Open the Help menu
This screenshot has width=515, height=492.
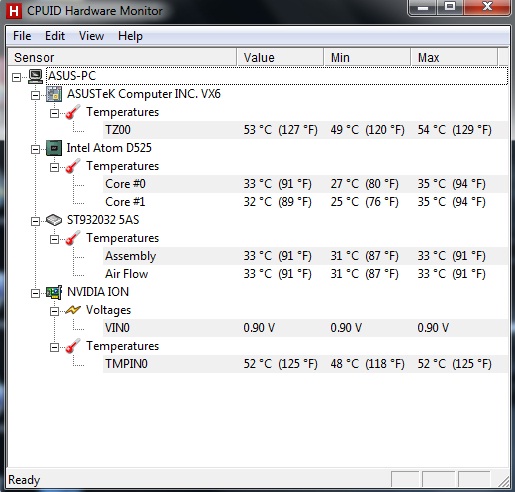[x=130, y=36]
